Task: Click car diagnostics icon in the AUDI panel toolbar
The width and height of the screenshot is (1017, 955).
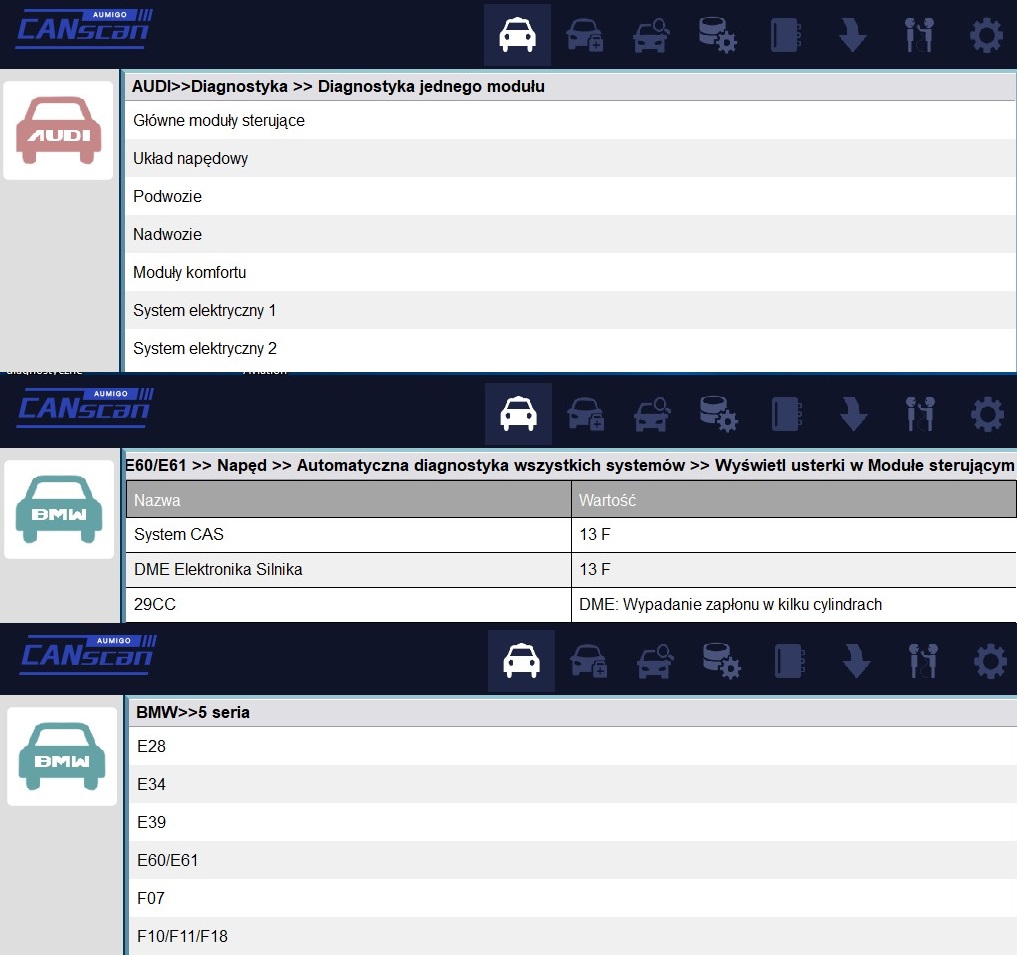Action: [517, 35]
